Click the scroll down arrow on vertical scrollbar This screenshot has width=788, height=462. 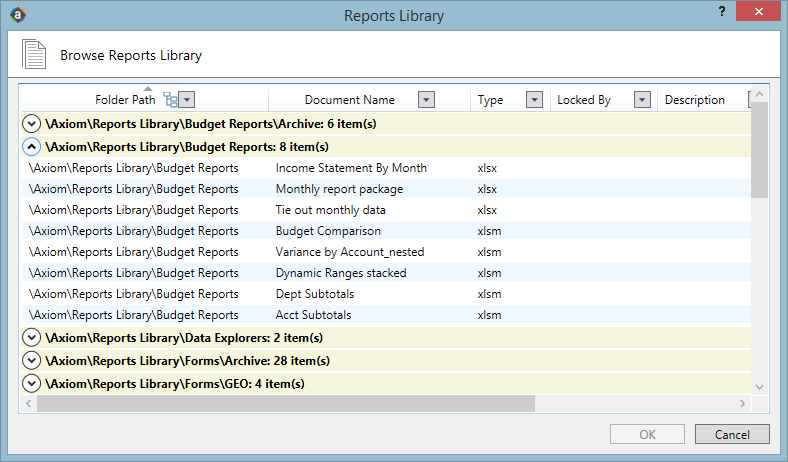pos(759,387)
